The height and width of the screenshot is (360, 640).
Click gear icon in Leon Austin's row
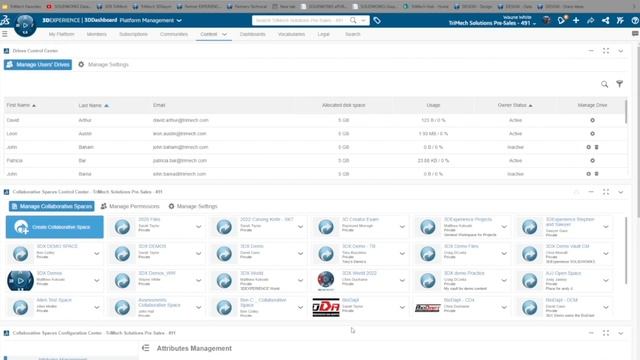point(592,134)
